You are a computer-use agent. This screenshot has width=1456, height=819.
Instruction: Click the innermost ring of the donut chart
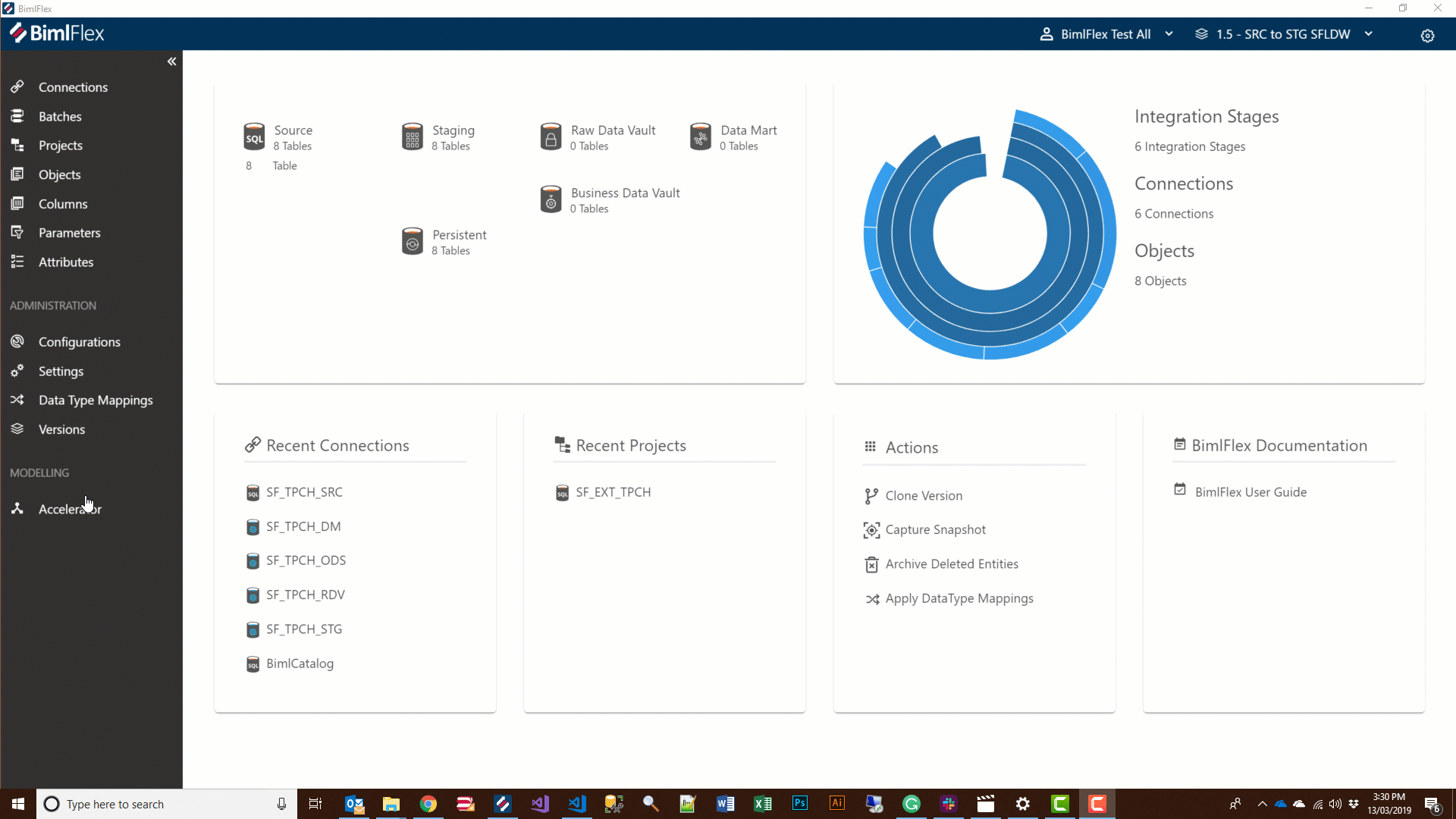(x=990, y=302)
